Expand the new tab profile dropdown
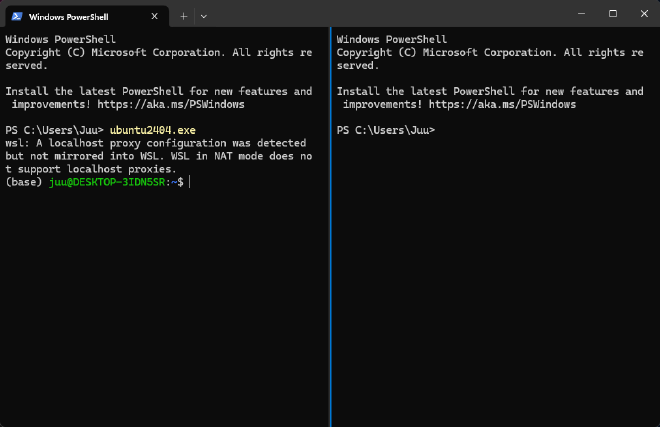This screenshot has width=660, height=427. pyautogui.click(x=204, y=16)
